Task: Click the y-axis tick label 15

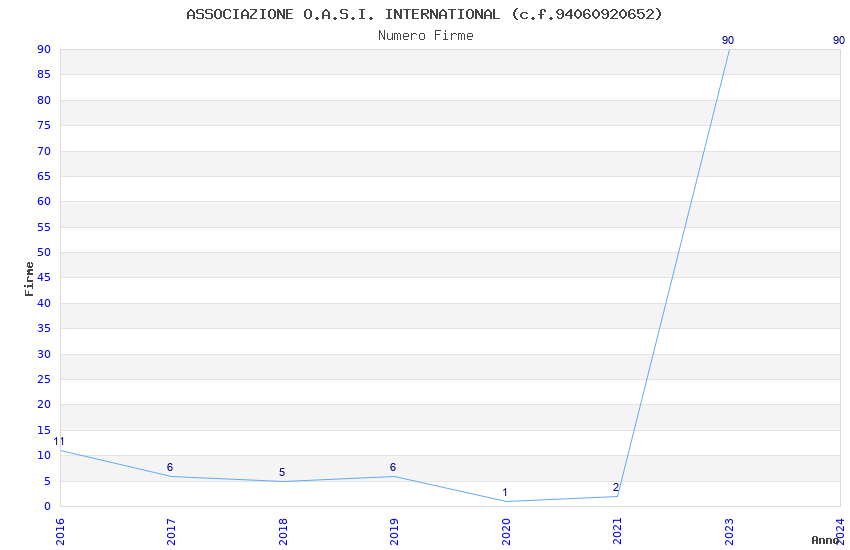Action: tap(44, 430)
